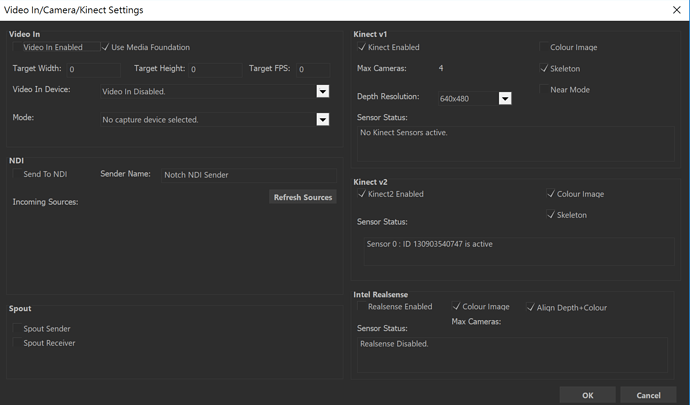Click the Target Height input field
690x405 pixels.
[x=215, y=70]
